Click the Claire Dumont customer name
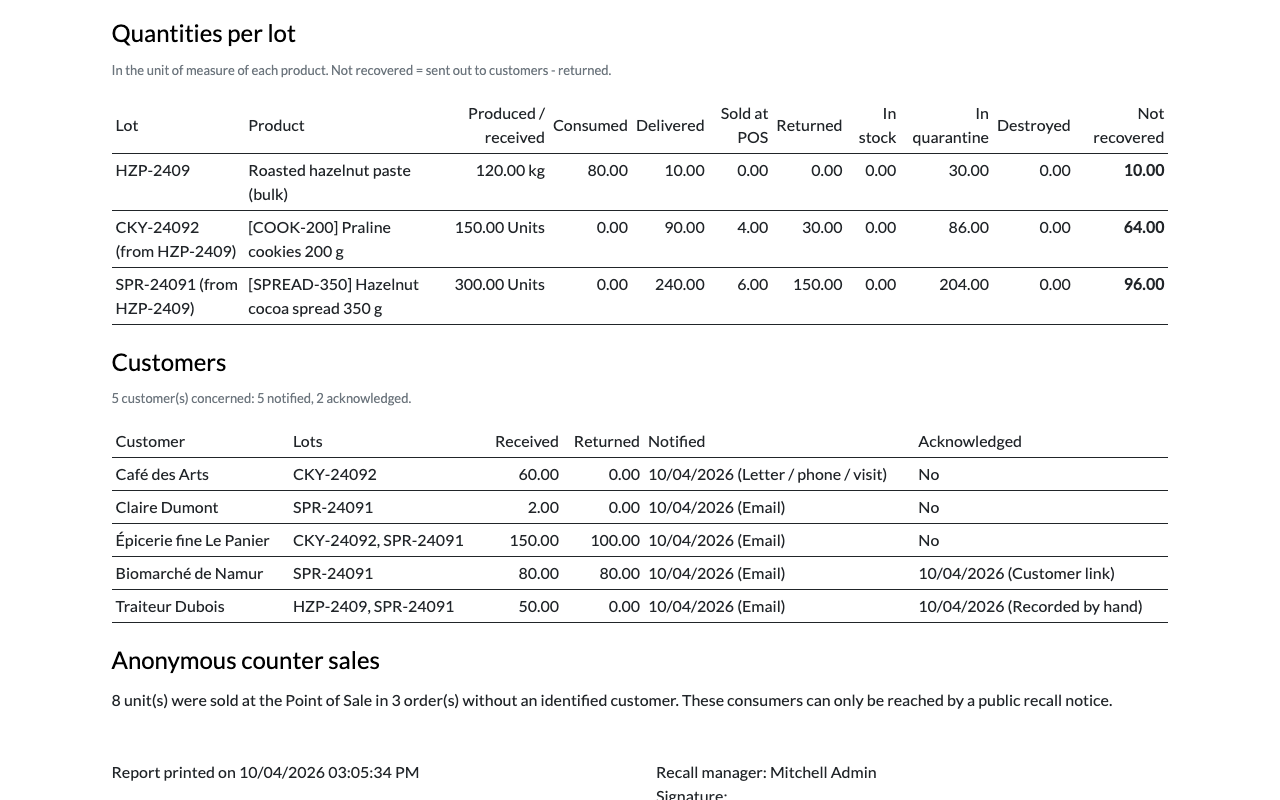The width and height of the screenshot is (1280, 800). tap(166, 507)
